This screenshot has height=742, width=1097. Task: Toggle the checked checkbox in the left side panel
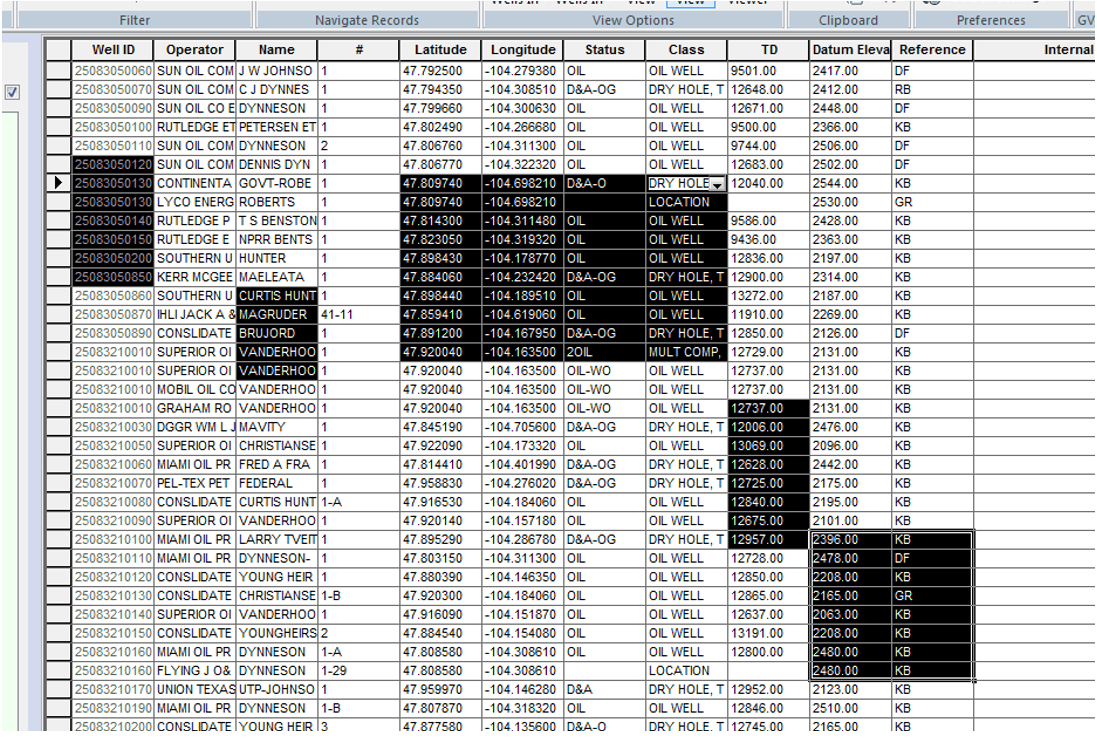[12, 92]
